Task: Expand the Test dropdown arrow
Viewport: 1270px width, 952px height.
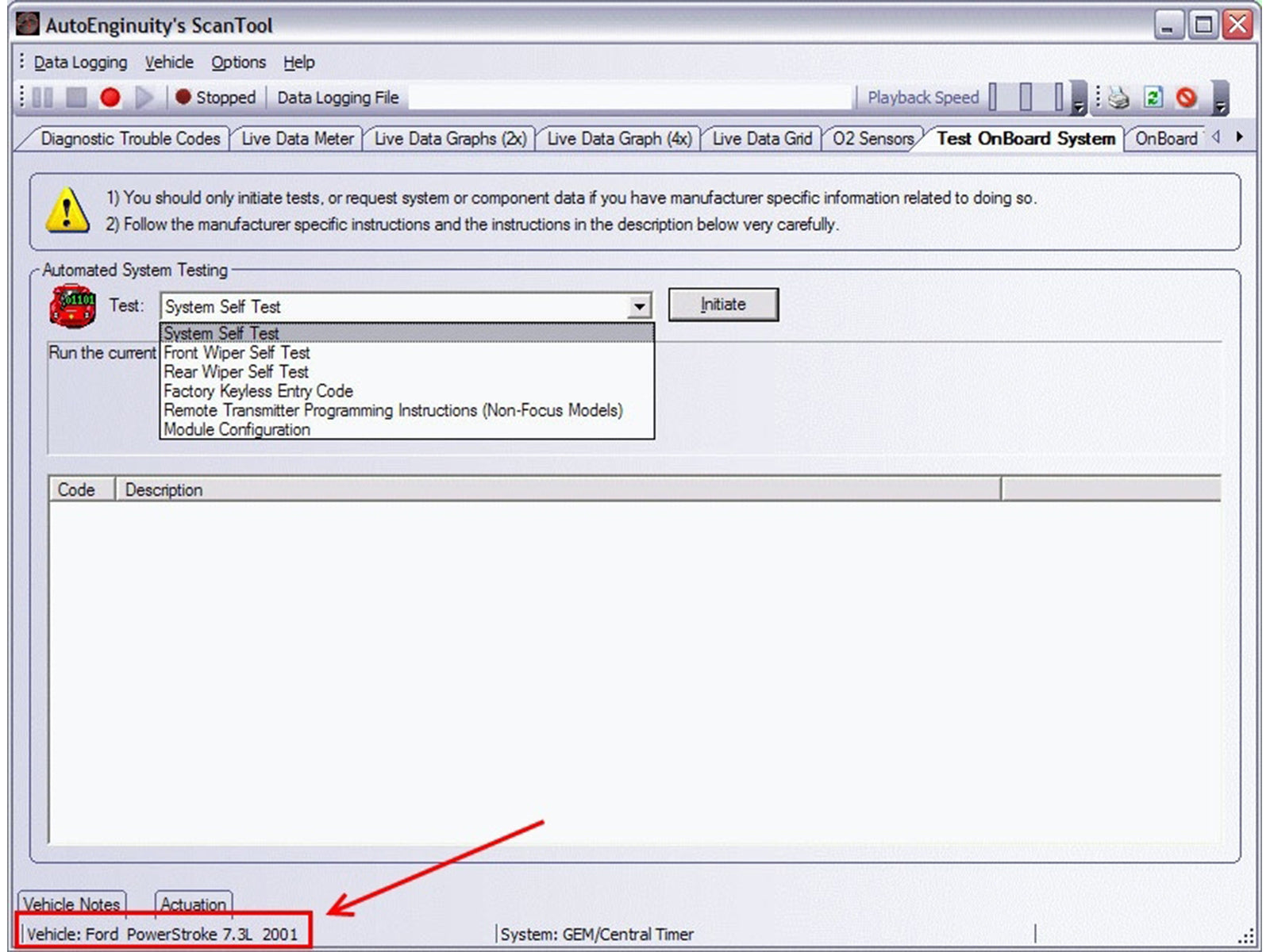Action: point(639,306)
